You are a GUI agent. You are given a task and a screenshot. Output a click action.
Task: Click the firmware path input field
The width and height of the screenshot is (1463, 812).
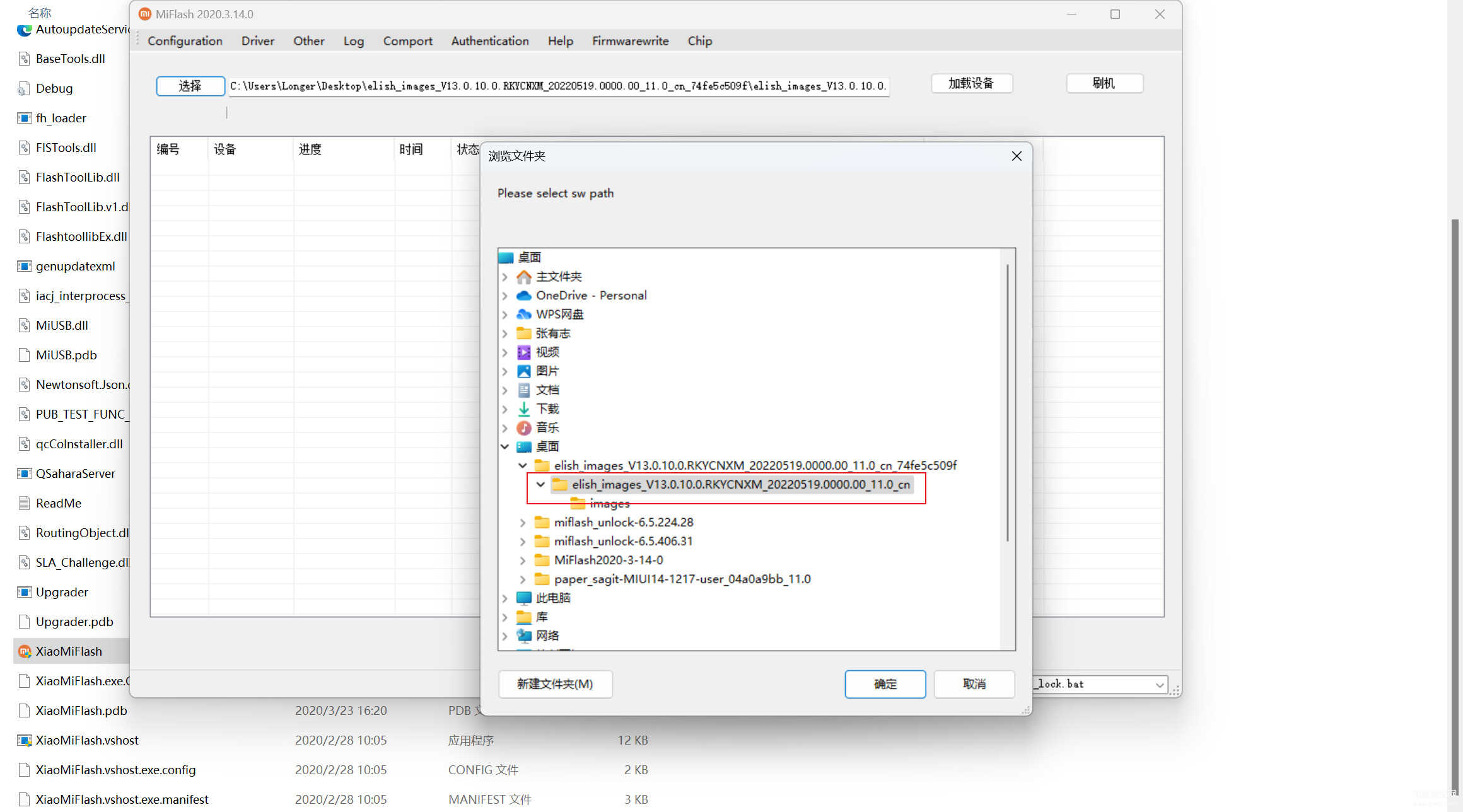coord(558,86)
